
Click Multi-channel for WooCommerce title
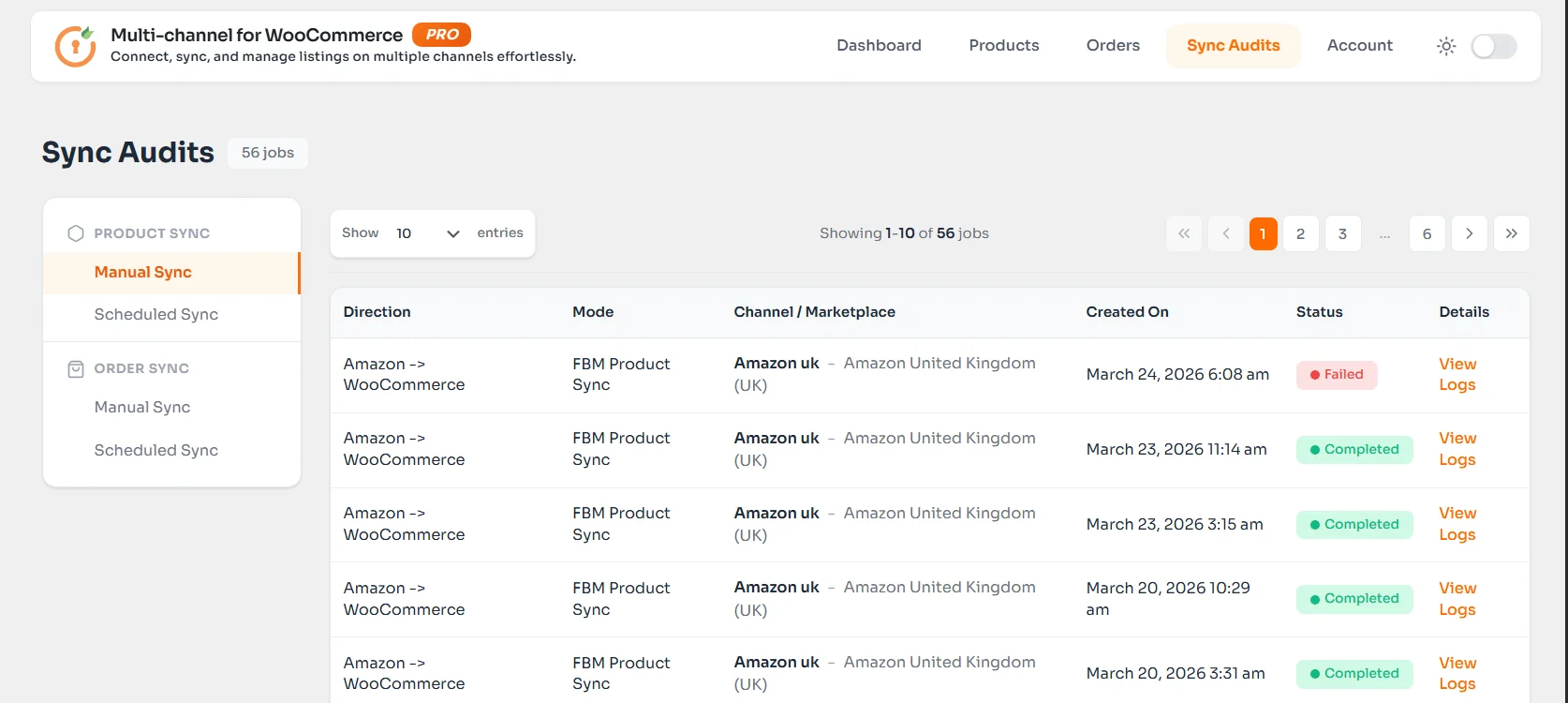coord(257,36)
